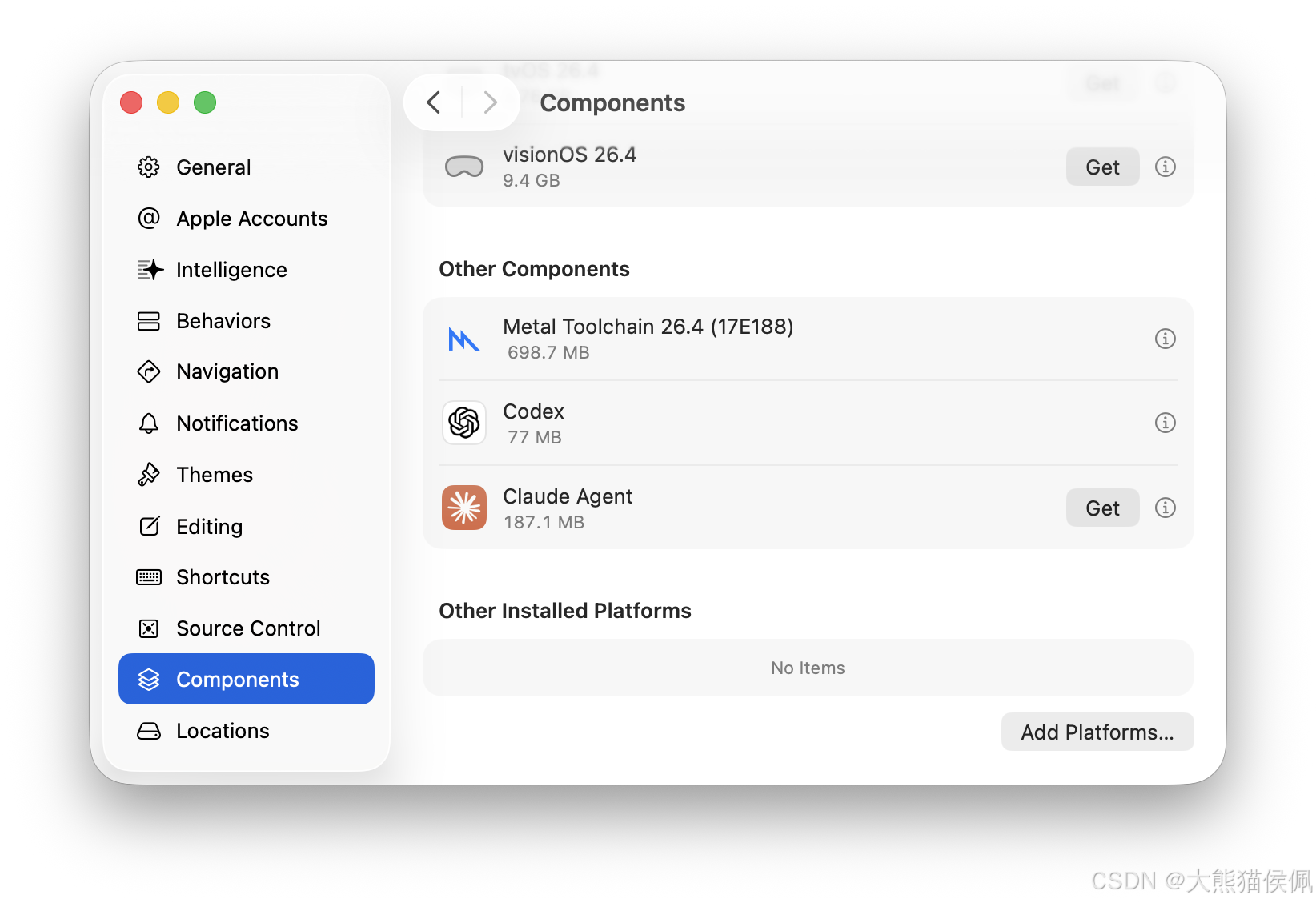1316x903 pixels.
Task: Click the General gear icon in sidebar
Action: coord(149,167)
